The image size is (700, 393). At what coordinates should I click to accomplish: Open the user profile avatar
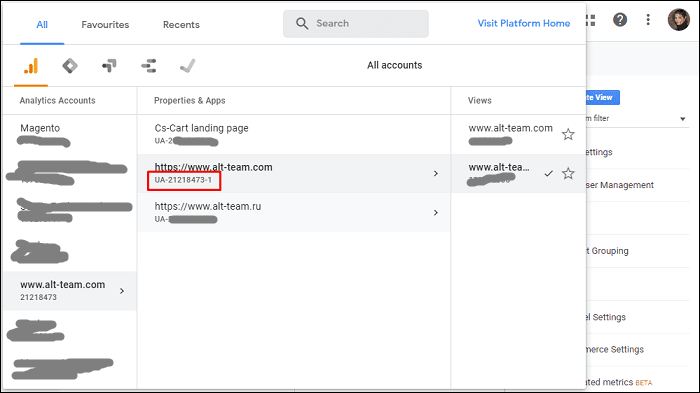tap(679, 20)
